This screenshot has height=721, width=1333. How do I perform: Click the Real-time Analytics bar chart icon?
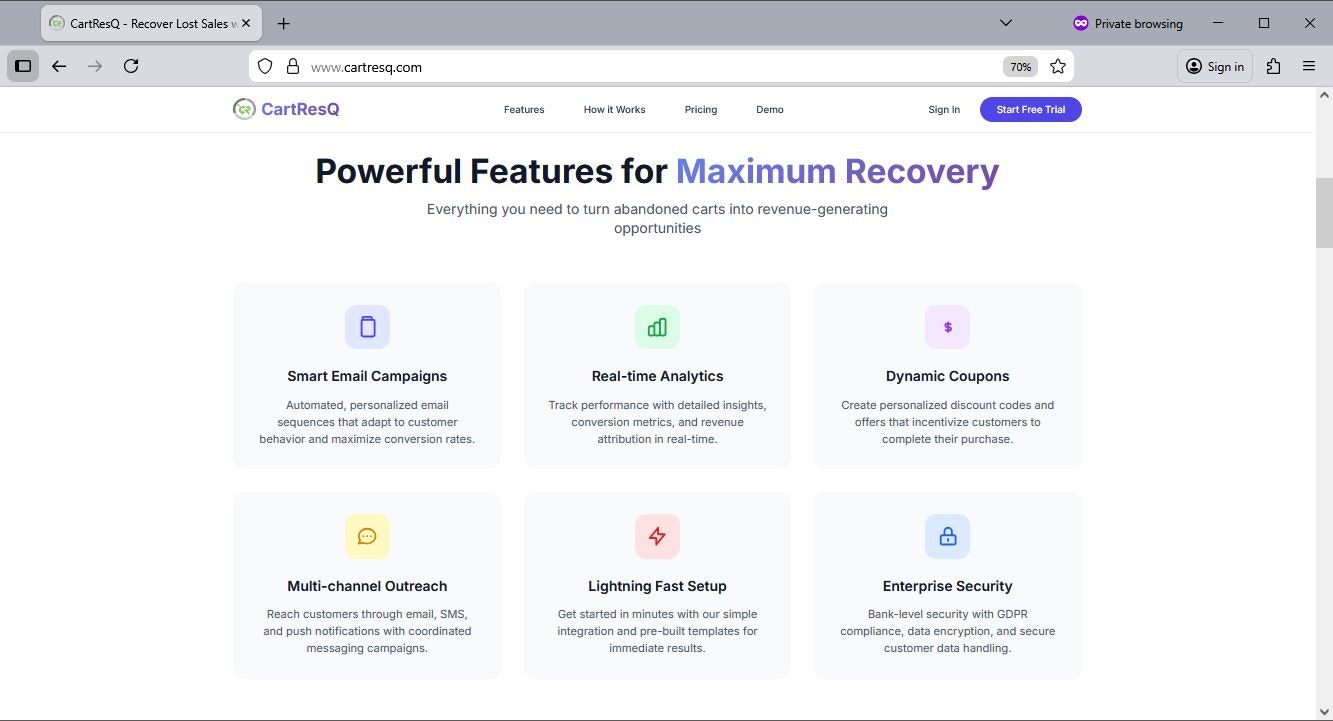pyautogui.click(x=657, y=326)
